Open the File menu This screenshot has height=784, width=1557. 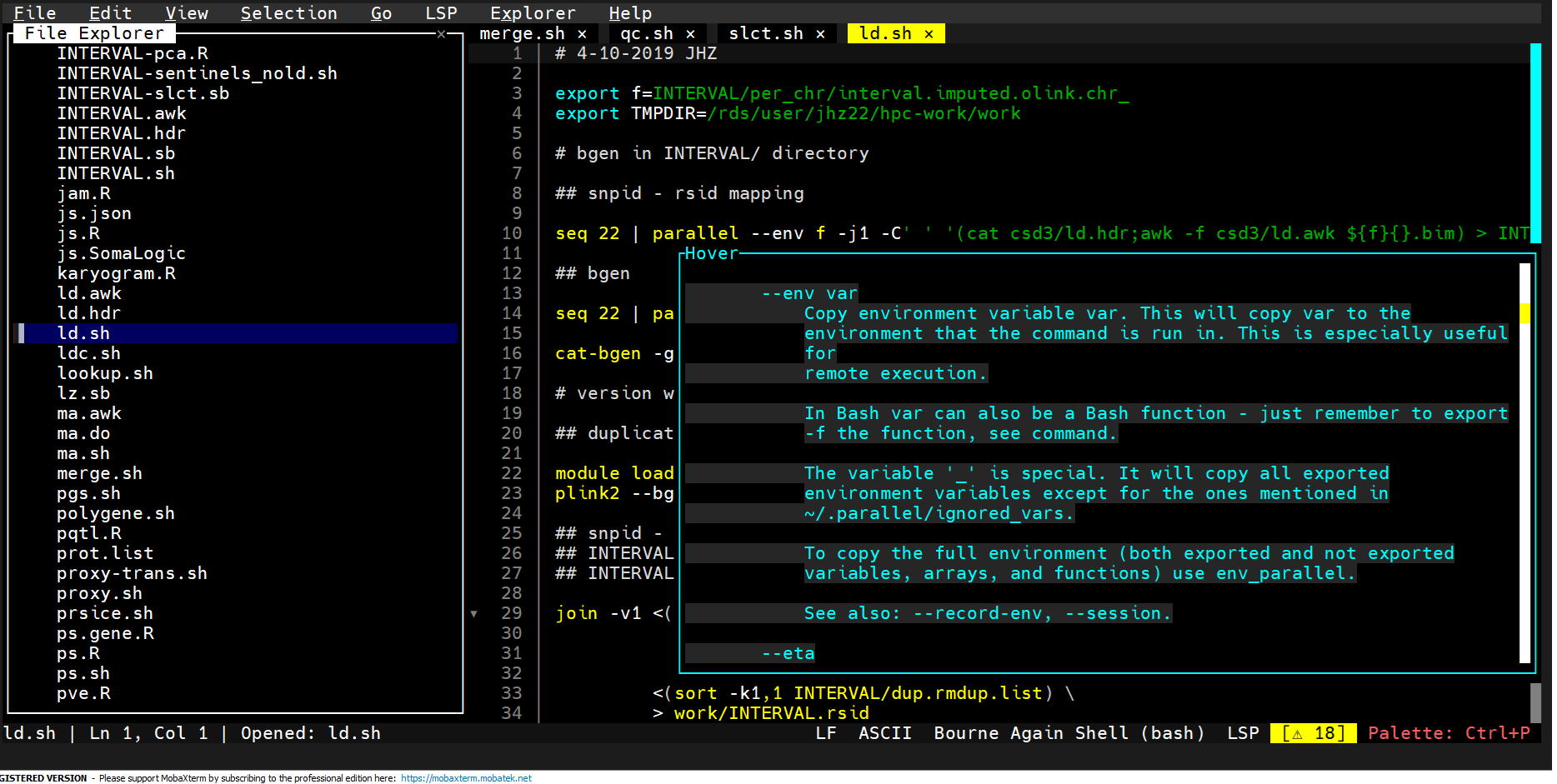(35, 13)
